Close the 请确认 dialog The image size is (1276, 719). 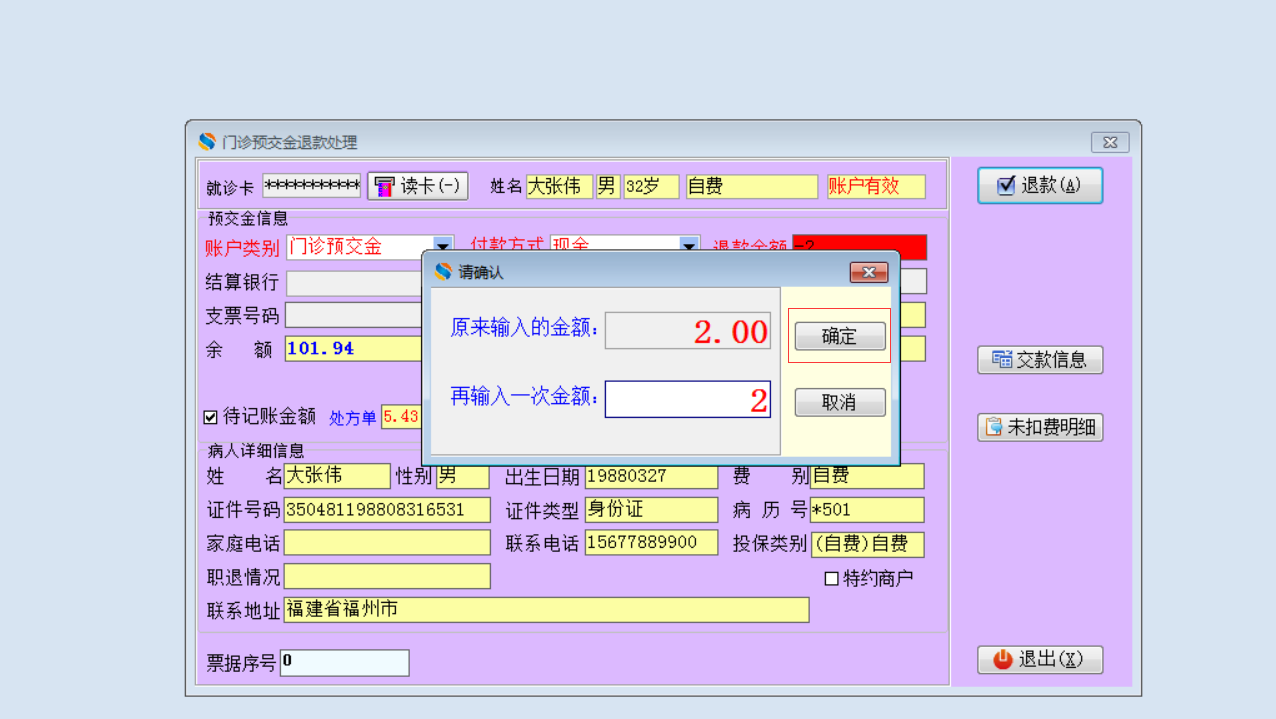pos(868,272)
